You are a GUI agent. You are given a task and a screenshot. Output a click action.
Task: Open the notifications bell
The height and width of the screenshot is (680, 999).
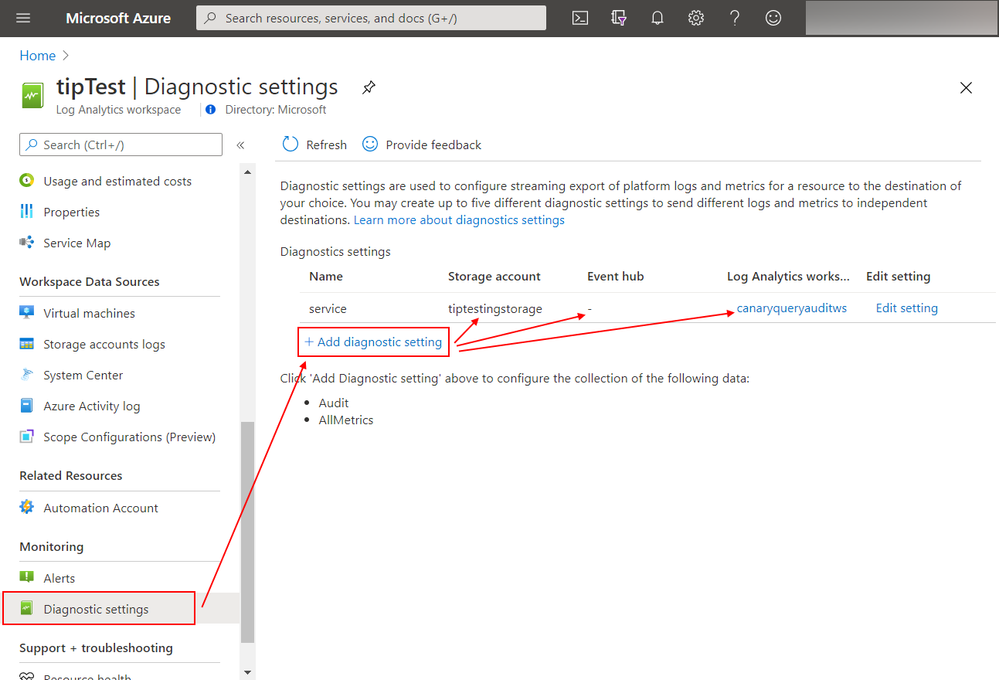(658, 18)
